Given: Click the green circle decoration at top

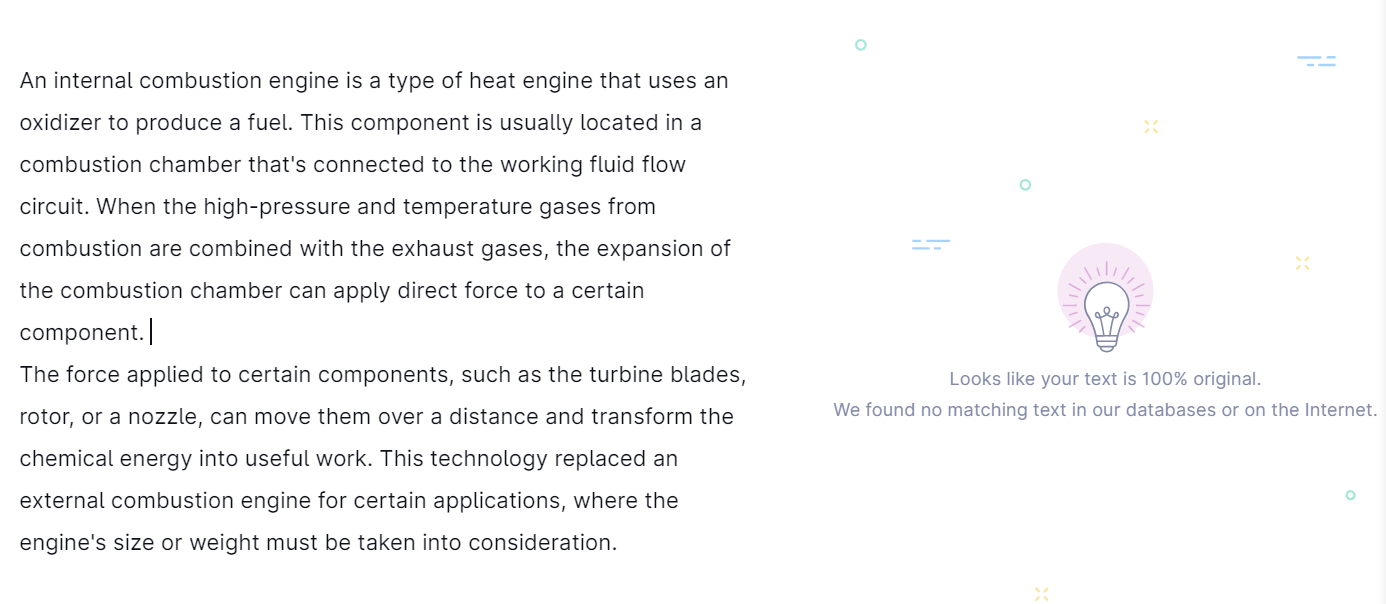Looking at the screenshot, I should coord(861,45).
